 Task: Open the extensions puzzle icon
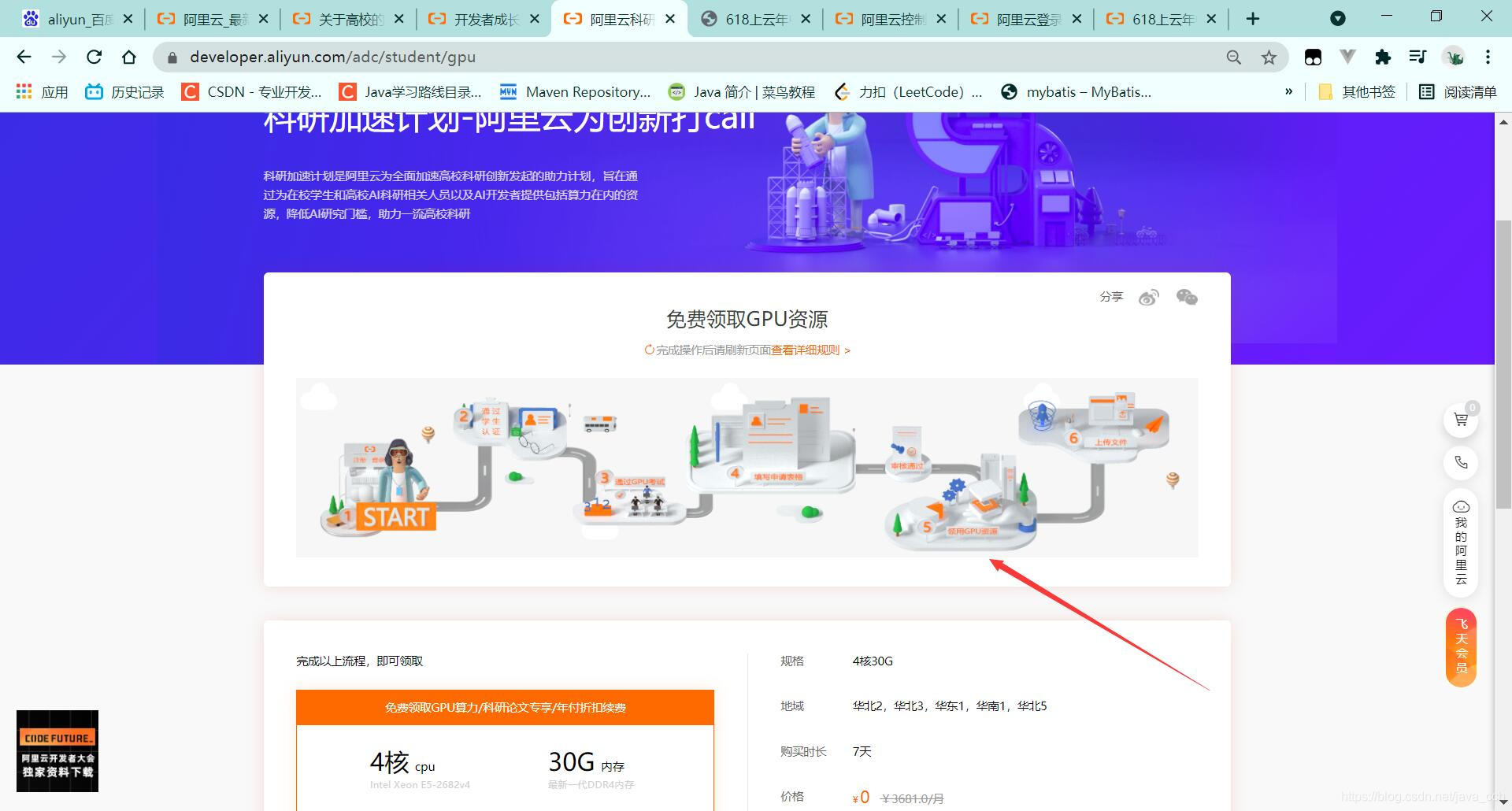(x=1383, y=57)
